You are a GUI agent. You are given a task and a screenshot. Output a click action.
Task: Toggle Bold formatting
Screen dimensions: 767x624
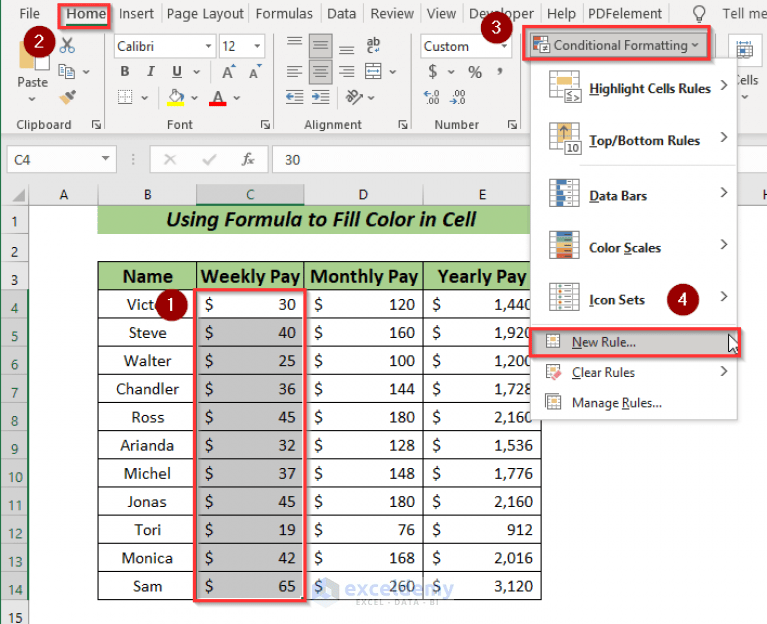click(x=125, y=72)
